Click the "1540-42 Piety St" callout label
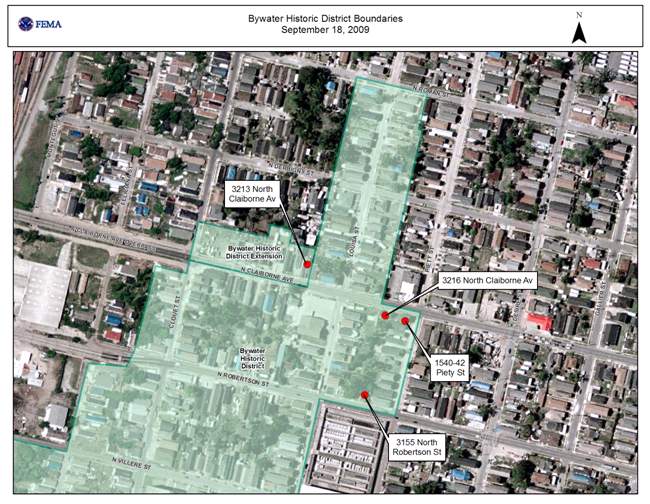This screenshot has height=504, width=650. tap(451, 368)
